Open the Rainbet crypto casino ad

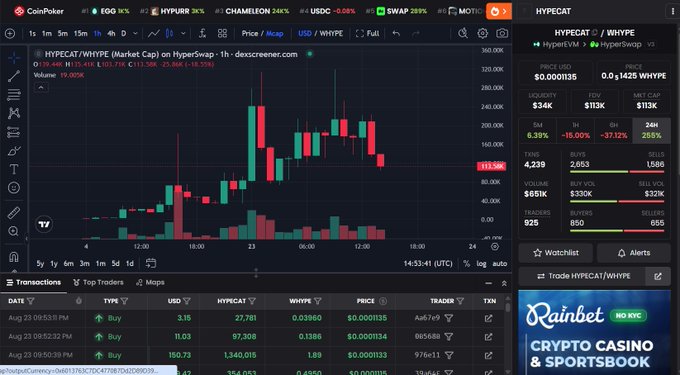coord(594,333)
